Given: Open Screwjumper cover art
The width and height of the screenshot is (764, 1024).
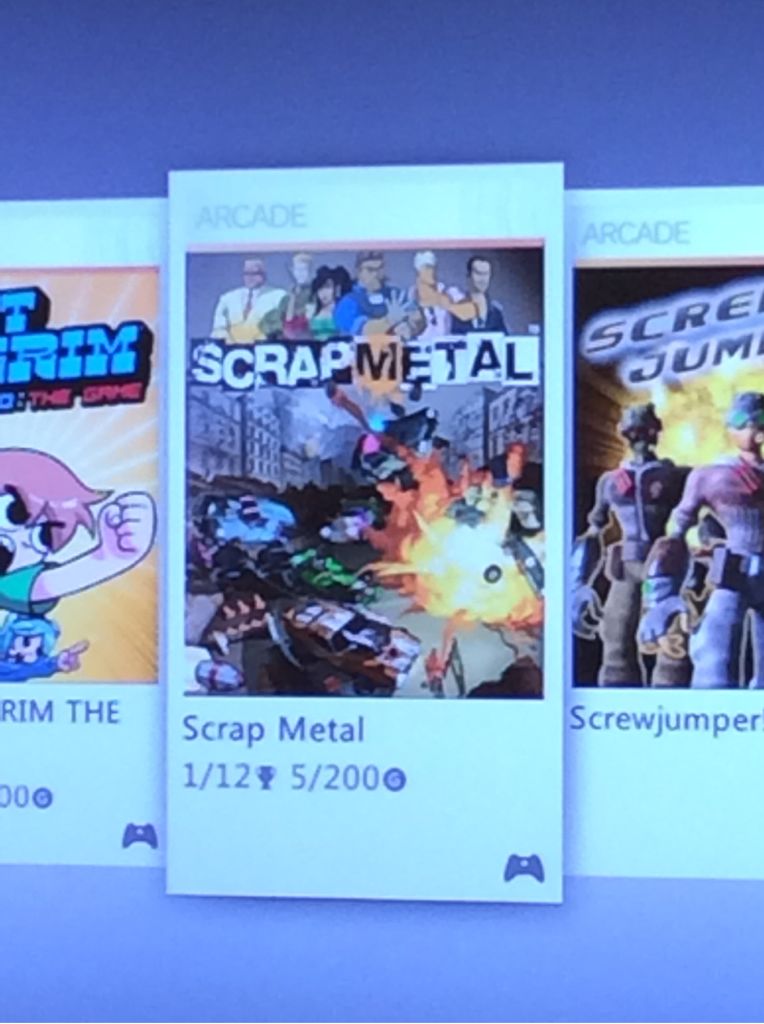Looking at the screenshot, I should coord(669,476).
